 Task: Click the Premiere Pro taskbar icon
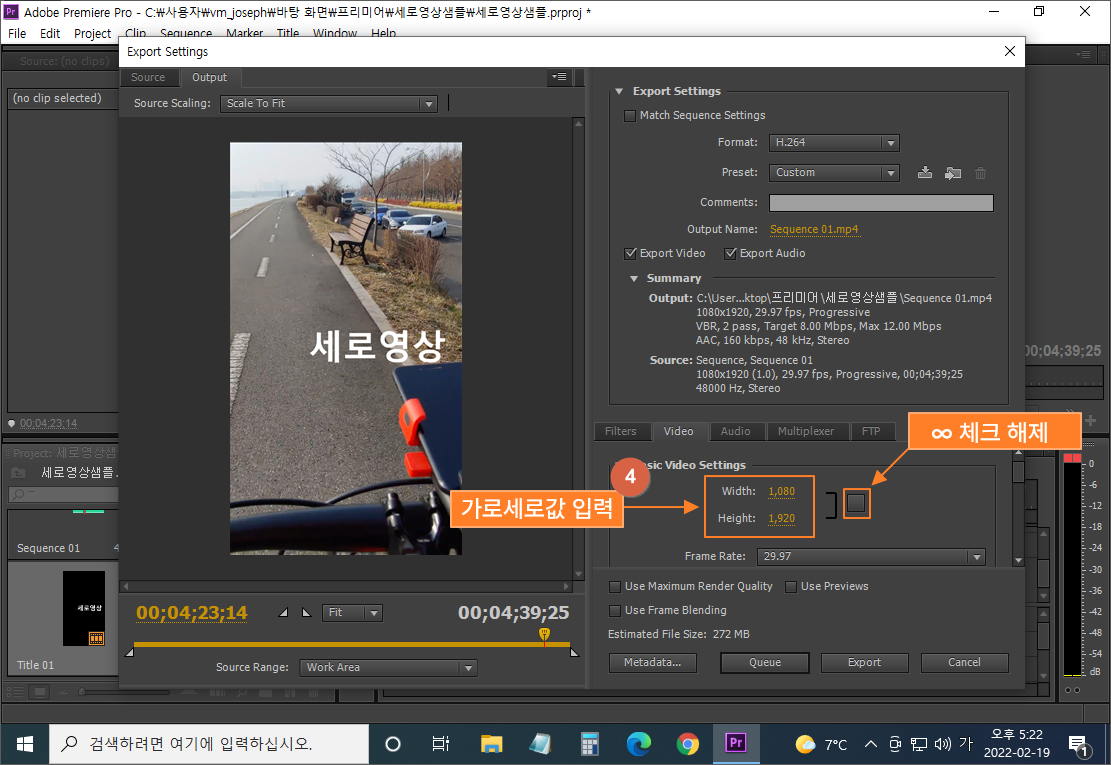(736, 743)
